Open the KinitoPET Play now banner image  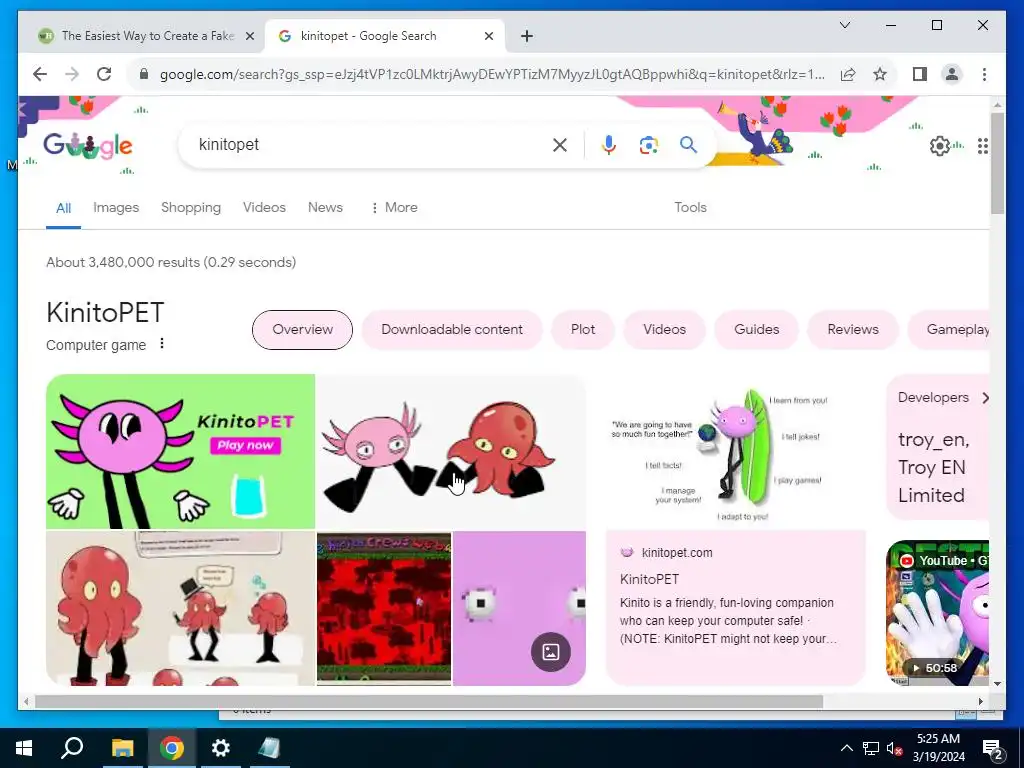tap(180, 451)
